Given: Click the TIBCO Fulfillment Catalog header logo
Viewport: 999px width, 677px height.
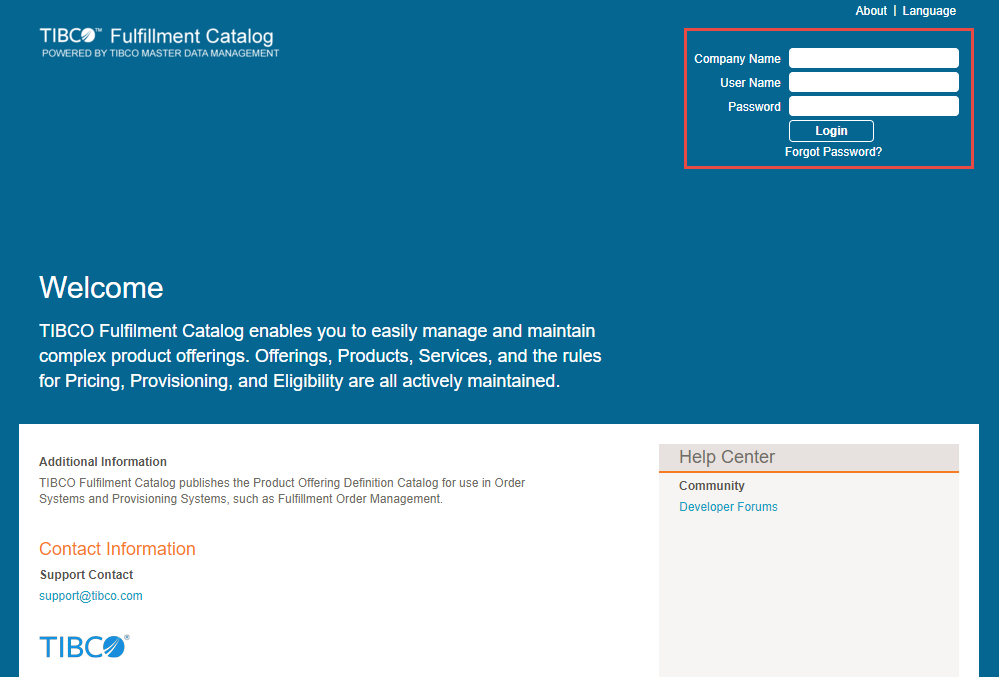Looking at the screenshot, I should (157, 36).
